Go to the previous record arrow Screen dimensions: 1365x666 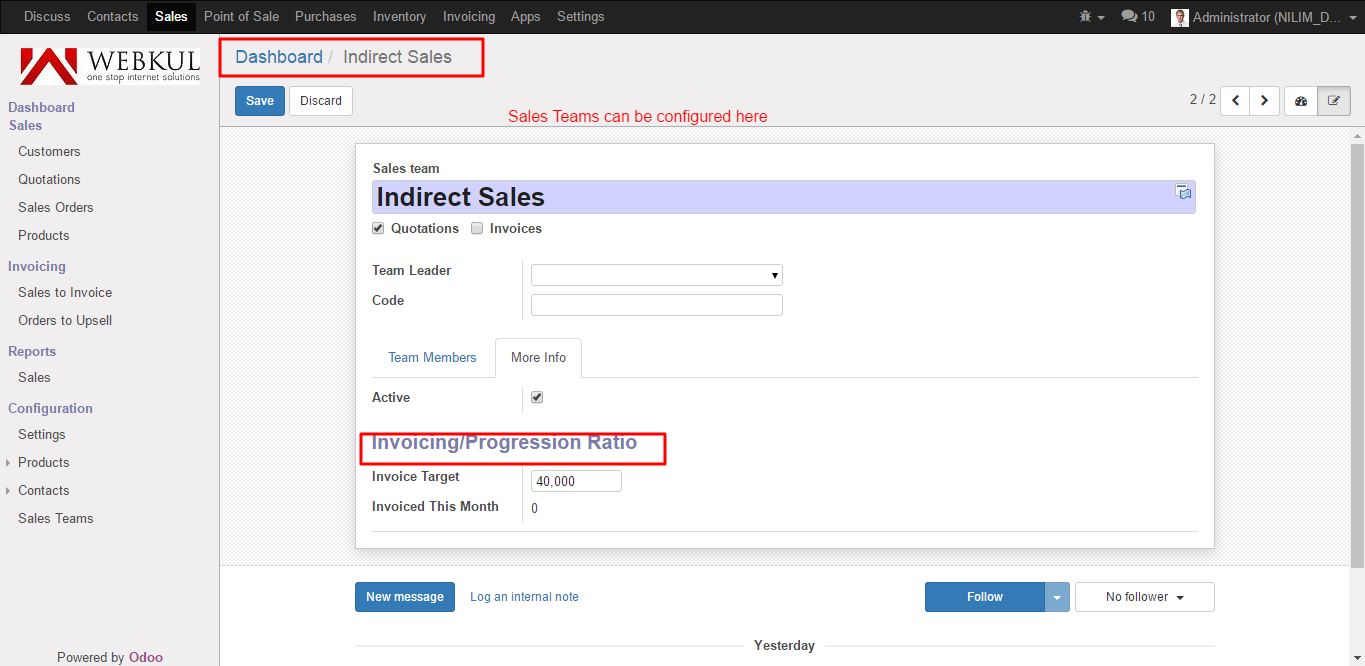[1235, 101]
